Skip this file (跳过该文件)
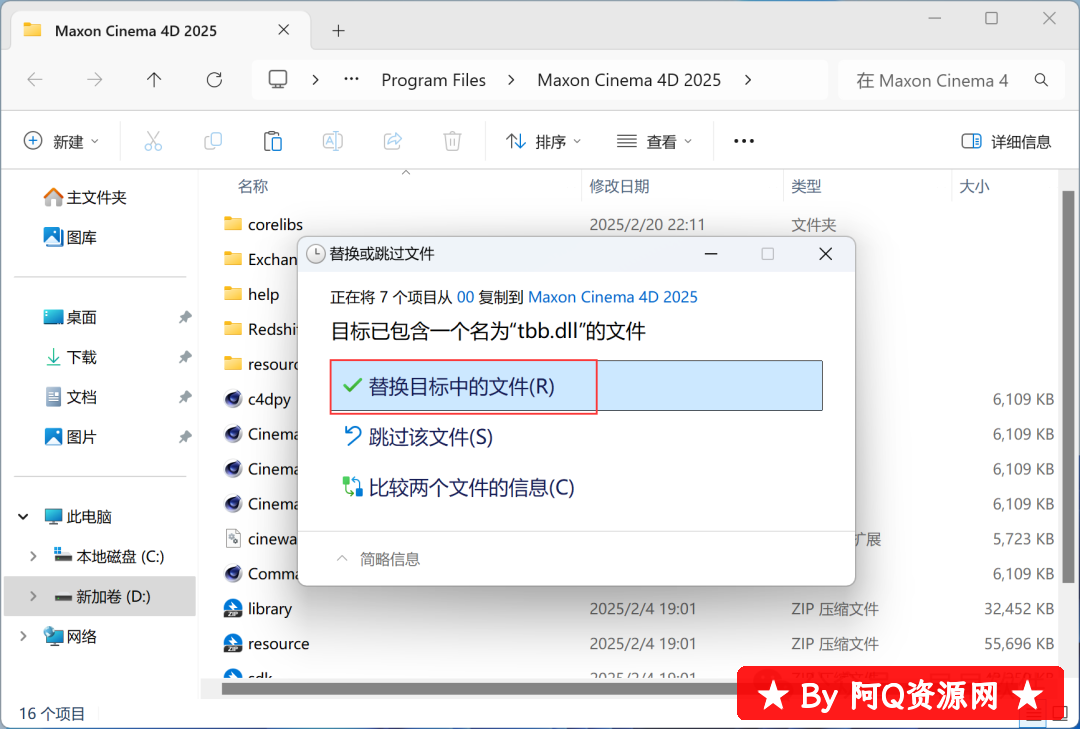The width and height of the screenshot is (1080, 729). click(417, 437)
